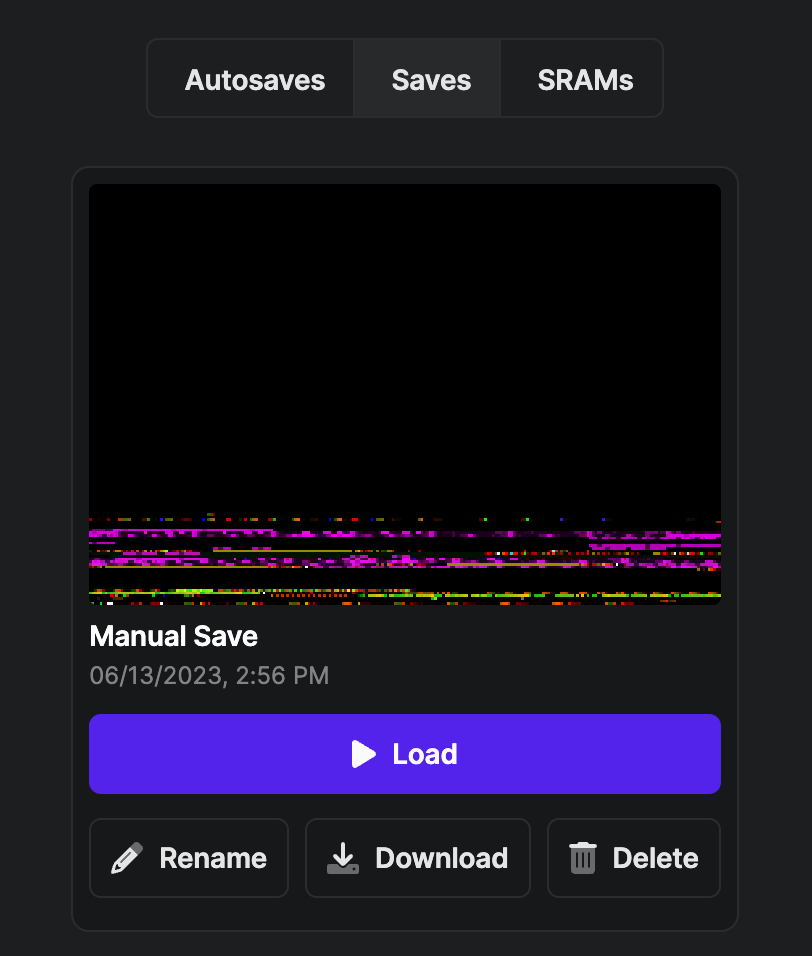Rename the Manual Save entry

189,858
